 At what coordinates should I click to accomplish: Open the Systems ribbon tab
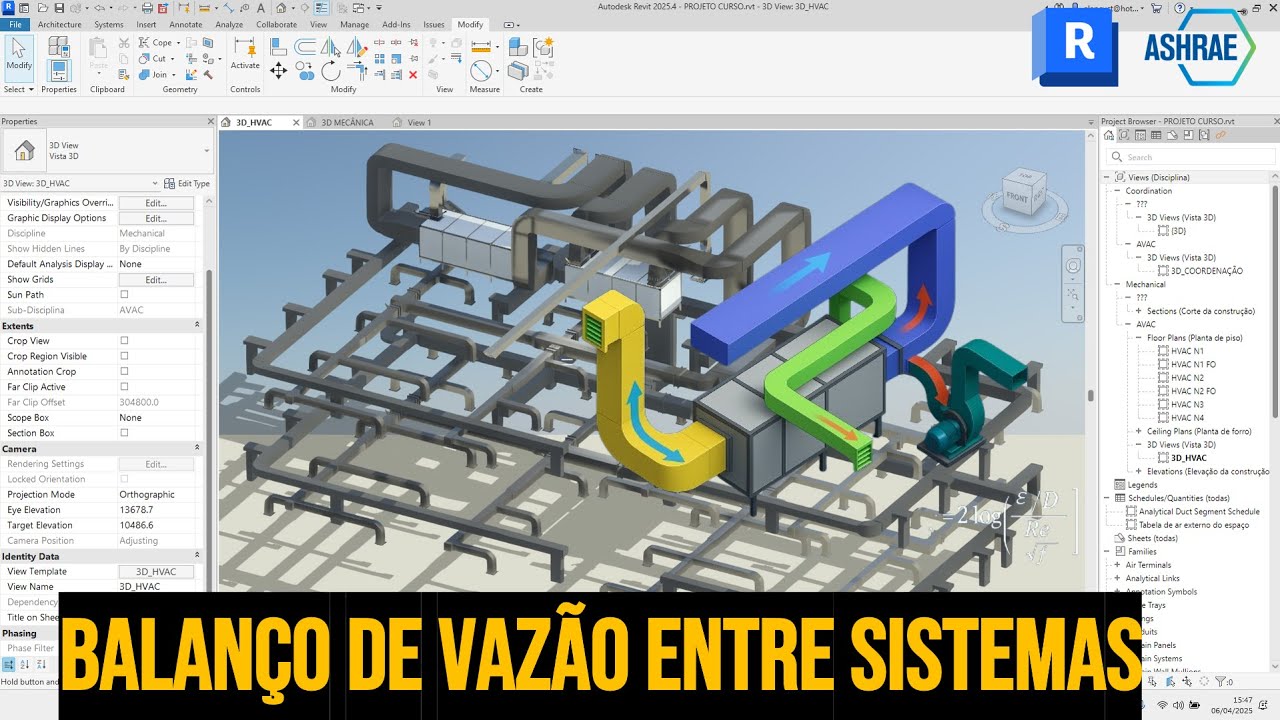pyautogui.click(x=109, y=24)
